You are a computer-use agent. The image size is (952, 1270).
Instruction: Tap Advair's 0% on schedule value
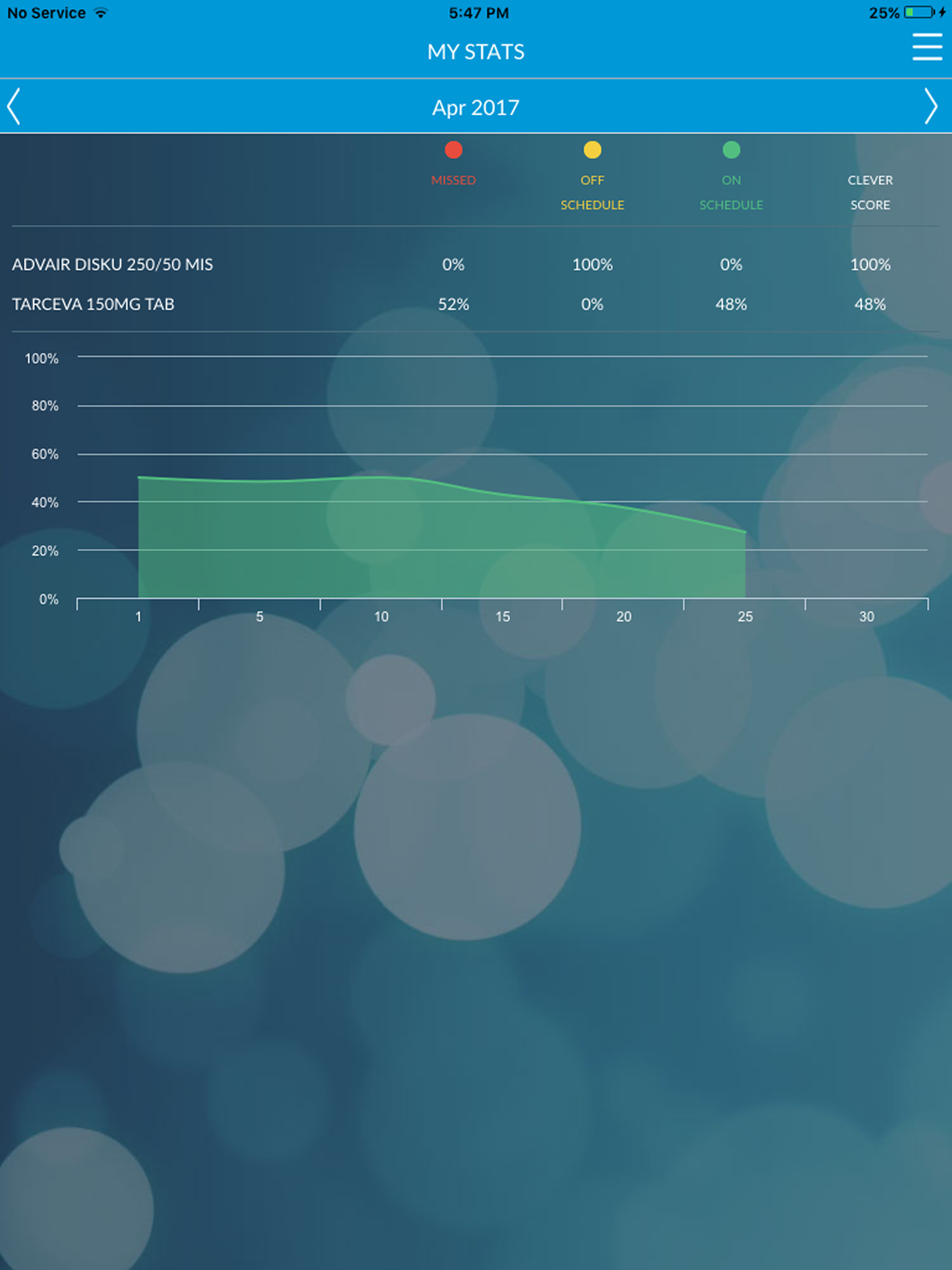(731, 265)
